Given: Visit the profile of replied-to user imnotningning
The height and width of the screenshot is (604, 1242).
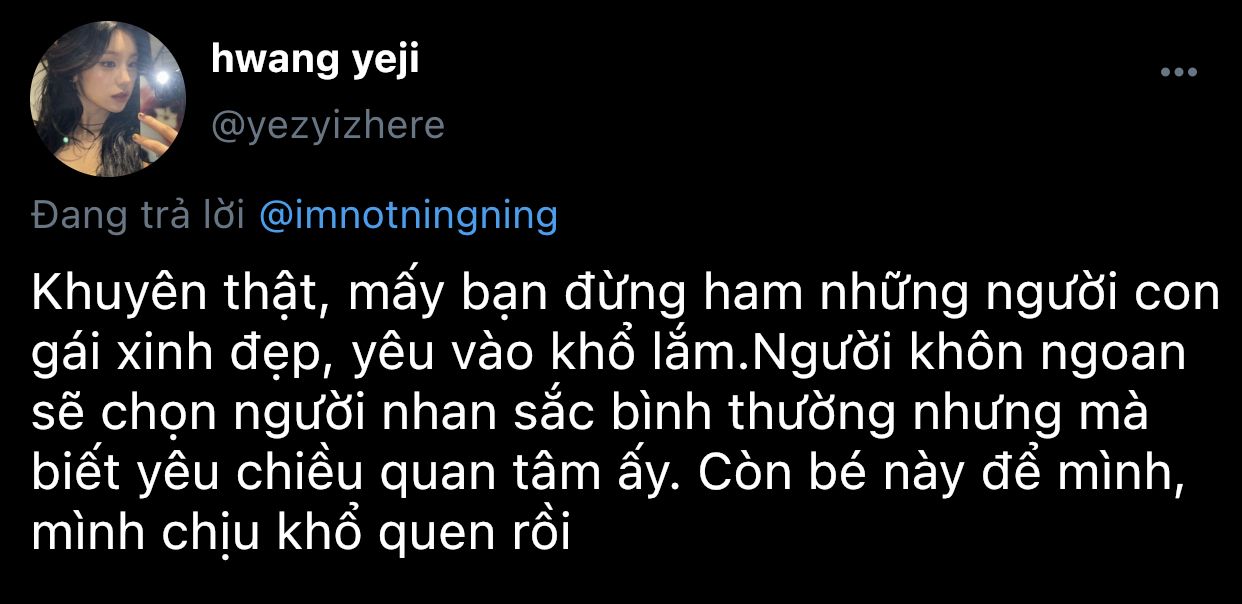Looking at the screenshot, I should pyautogui.click(x=408, y=216).
